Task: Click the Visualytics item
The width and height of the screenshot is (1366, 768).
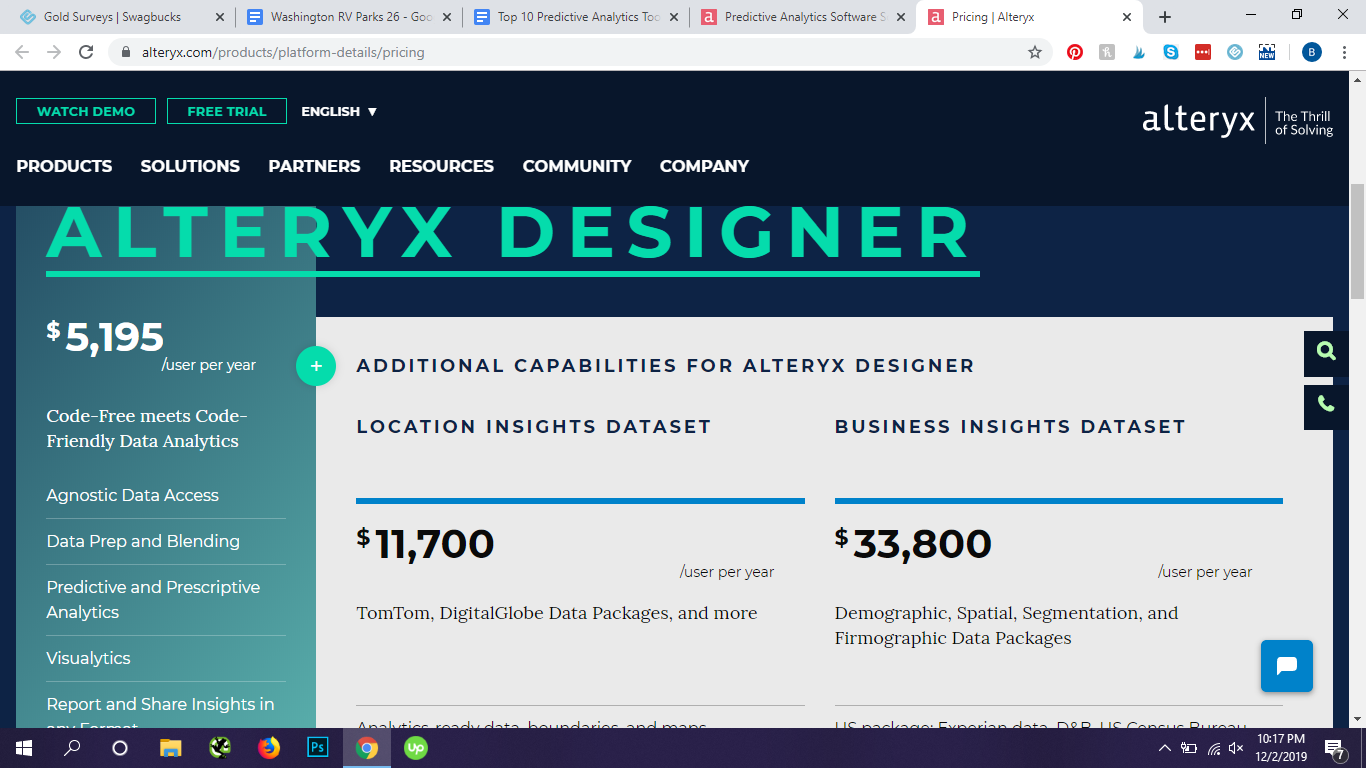Action: pos(88,658)
